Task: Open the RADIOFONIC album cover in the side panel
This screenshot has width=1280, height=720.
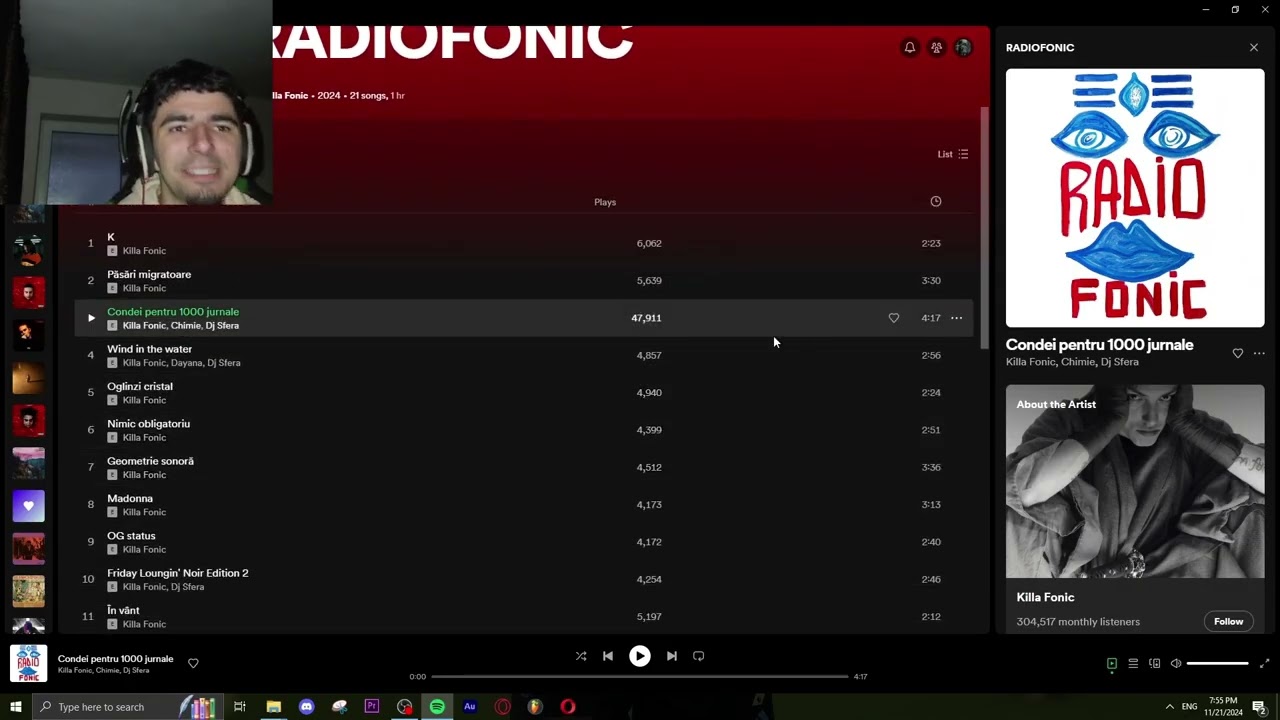Action: click(x=1135, y=198)
